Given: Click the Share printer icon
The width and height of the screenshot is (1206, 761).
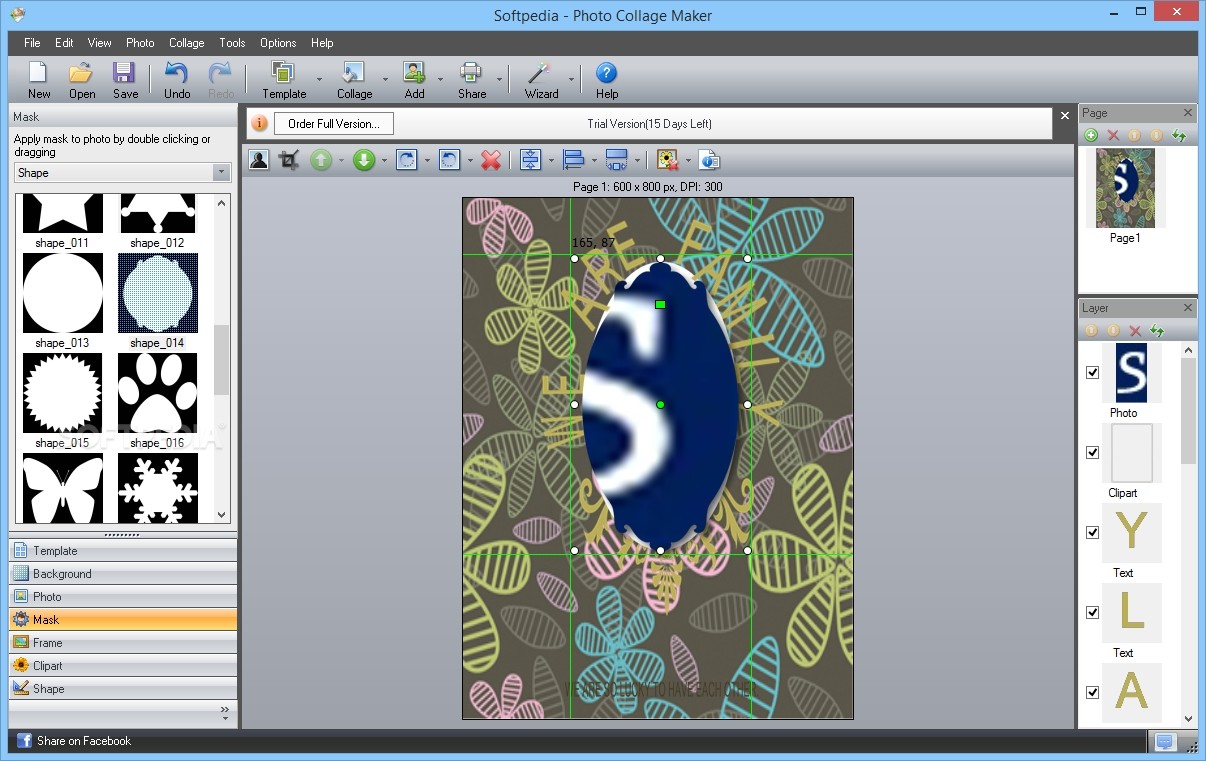Looking at the screenshot, I should 471,73.
